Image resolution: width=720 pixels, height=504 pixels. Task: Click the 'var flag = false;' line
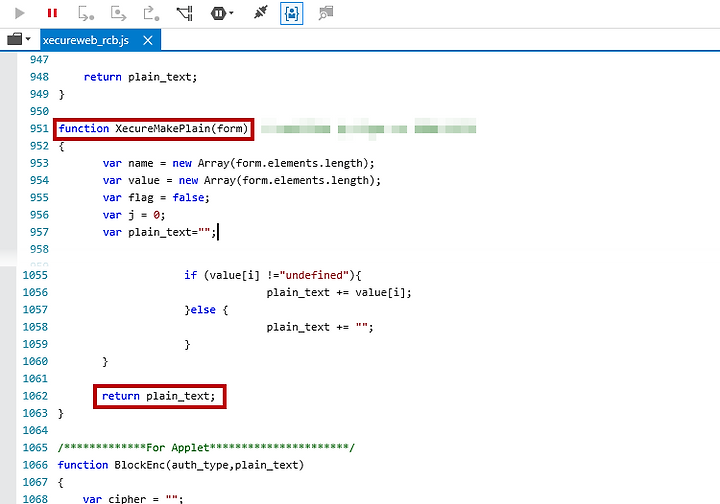[156, 198]
